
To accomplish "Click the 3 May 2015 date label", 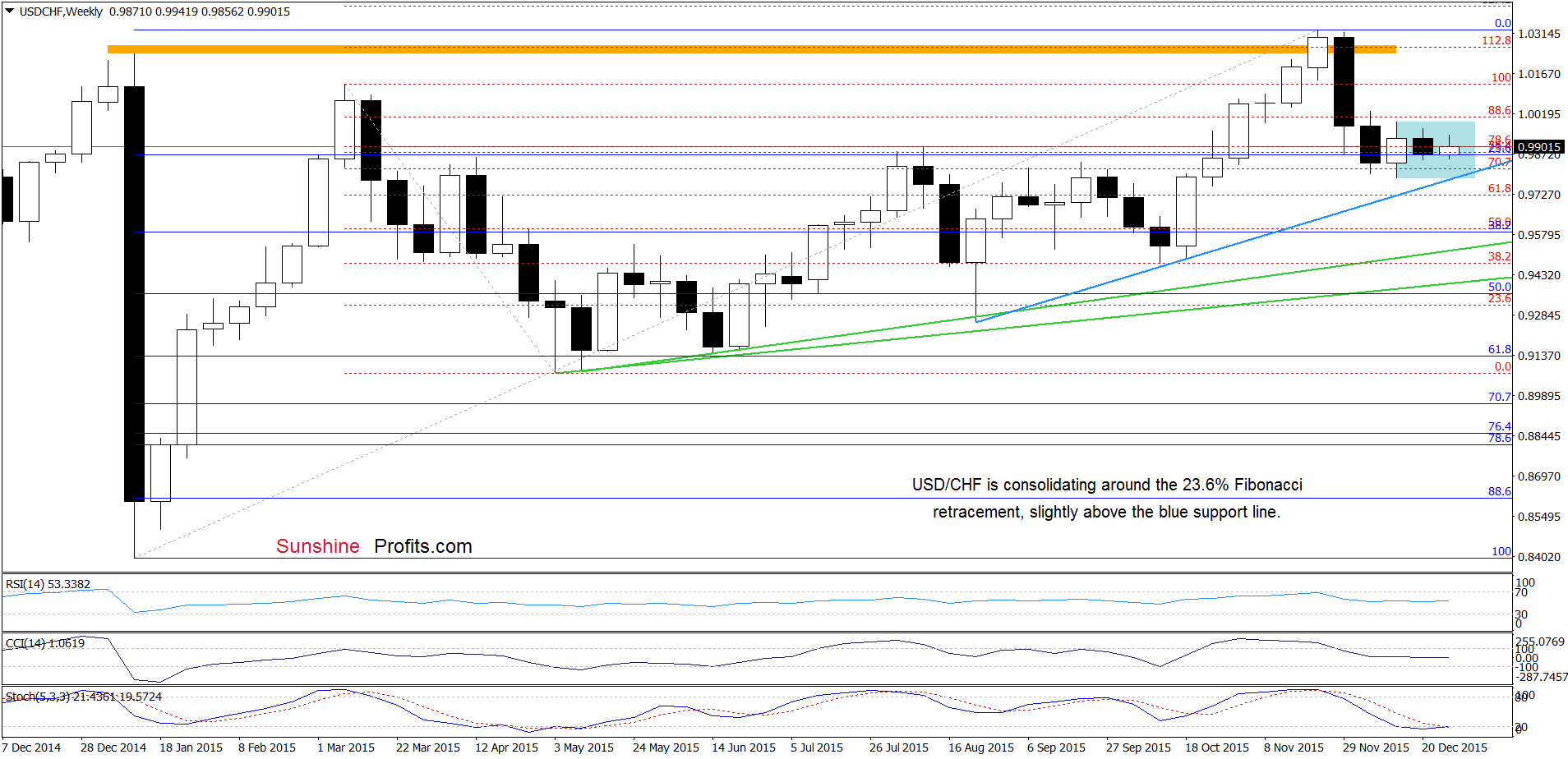I will click(x=583, y=747).
